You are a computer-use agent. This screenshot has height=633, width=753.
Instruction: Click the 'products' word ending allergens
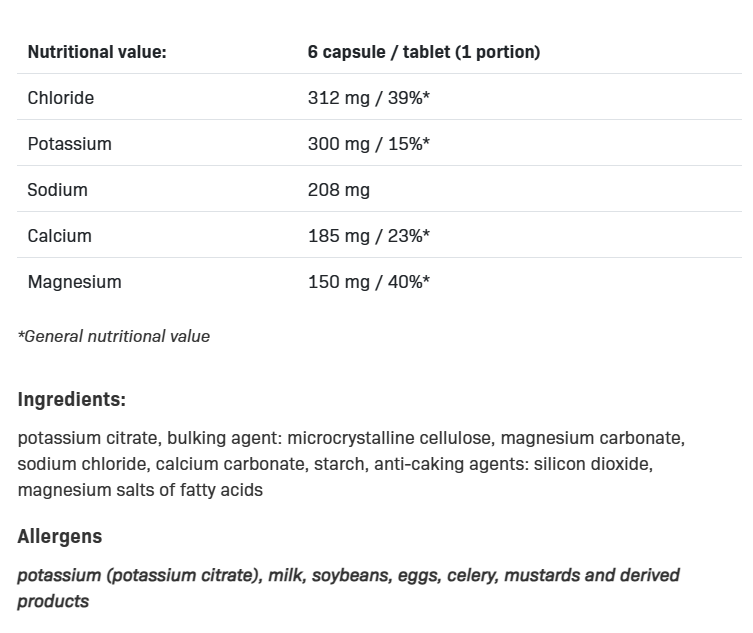tap(53, 601)
